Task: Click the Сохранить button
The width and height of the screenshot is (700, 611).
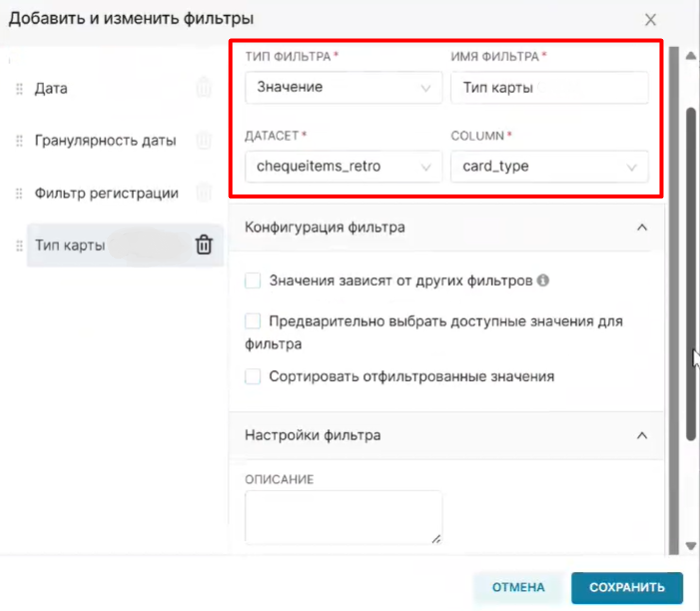Action: (x=627, y=587)
